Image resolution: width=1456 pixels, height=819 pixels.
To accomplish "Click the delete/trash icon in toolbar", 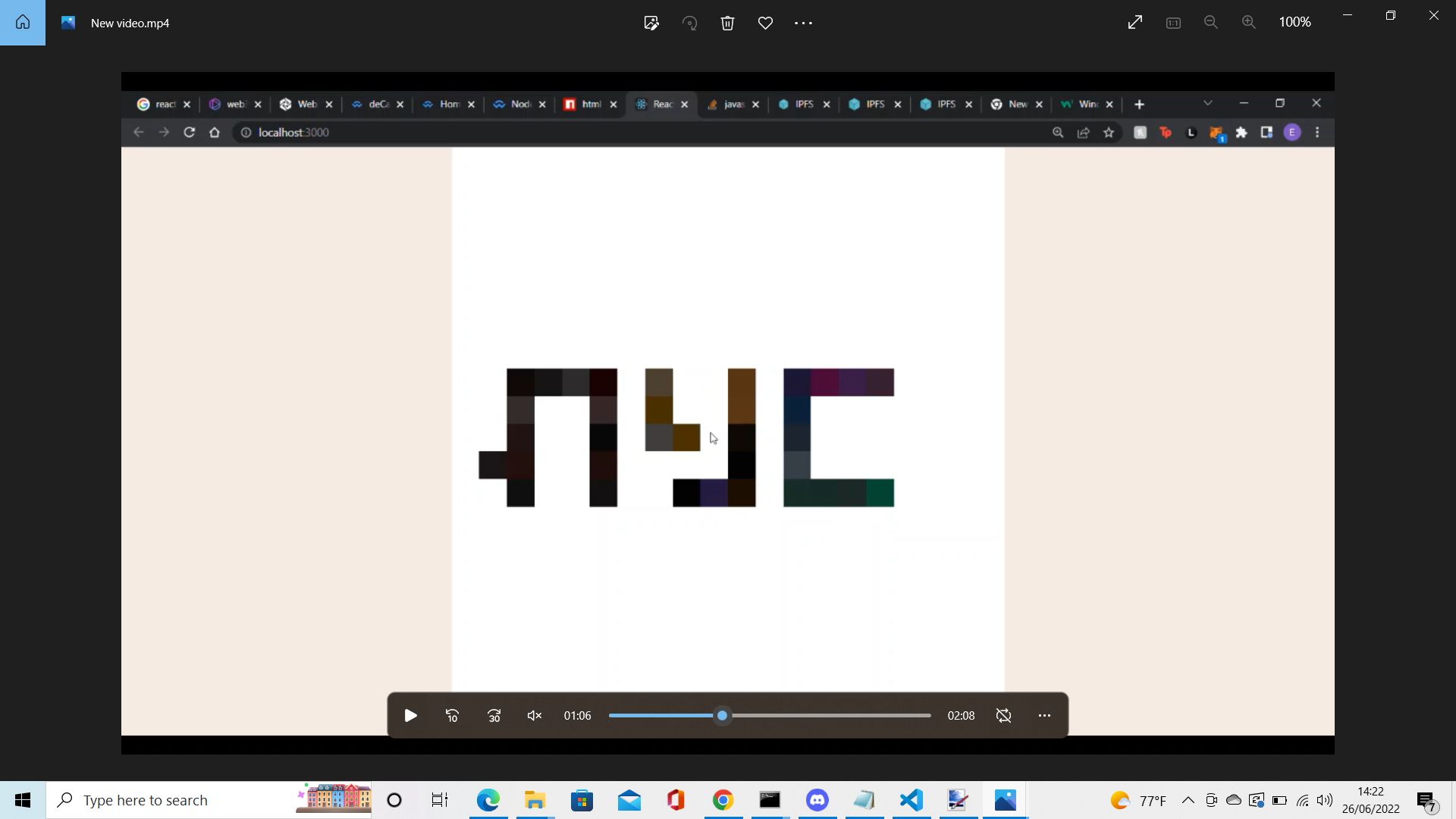I will click(x=728, y=22).
